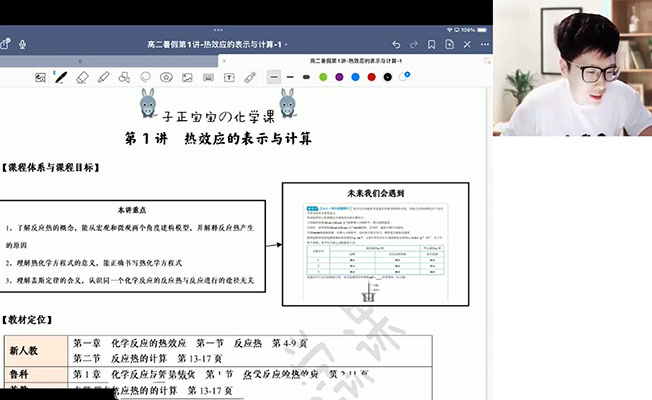Click the webcam video of the teacher

coord(572,68)
